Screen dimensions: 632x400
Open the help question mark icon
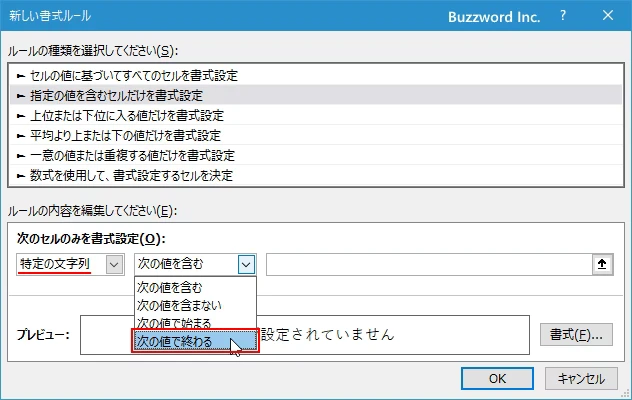(563, 16)
